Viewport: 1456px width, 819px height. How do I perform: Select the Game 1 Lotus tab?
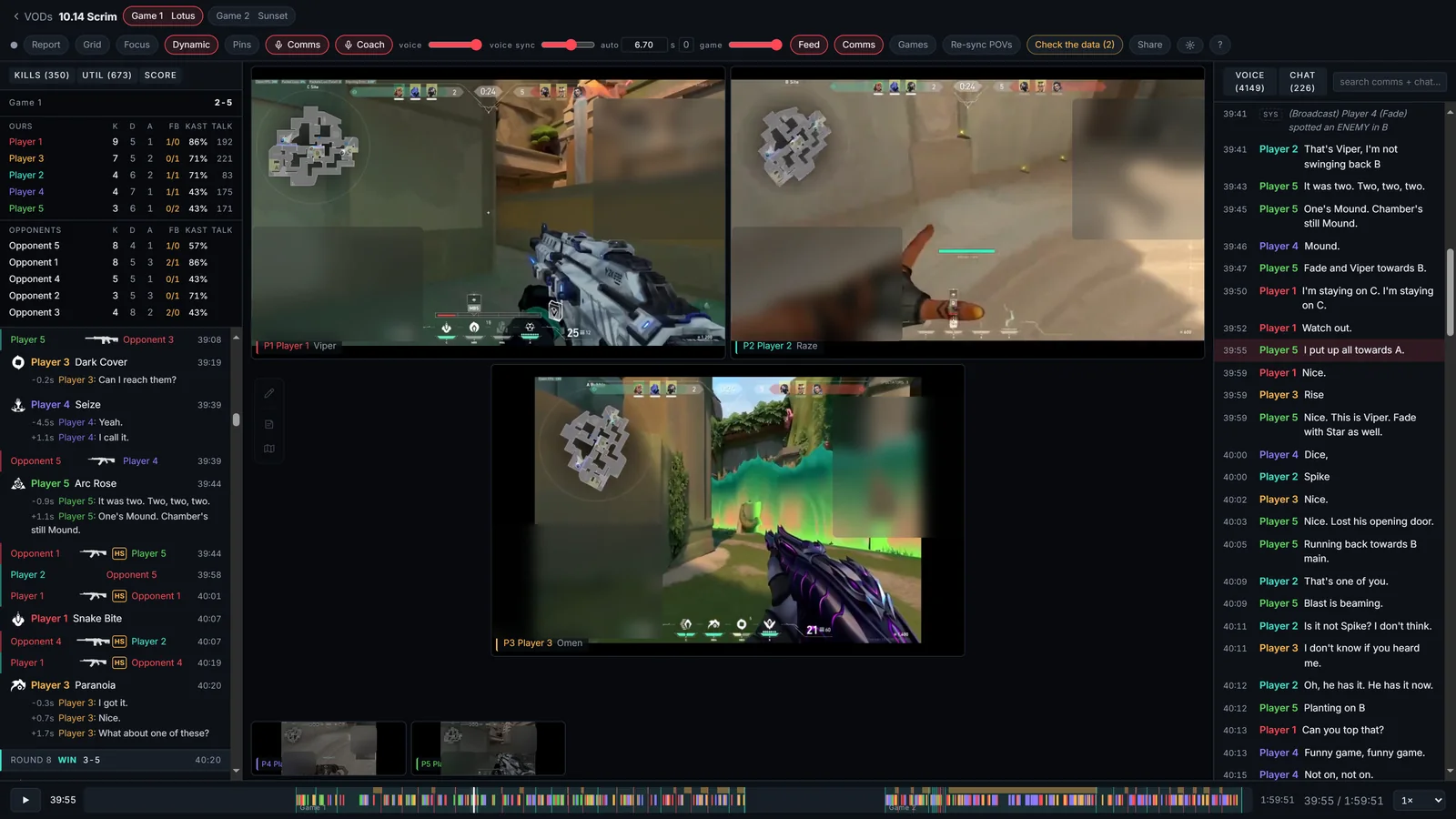163,16
